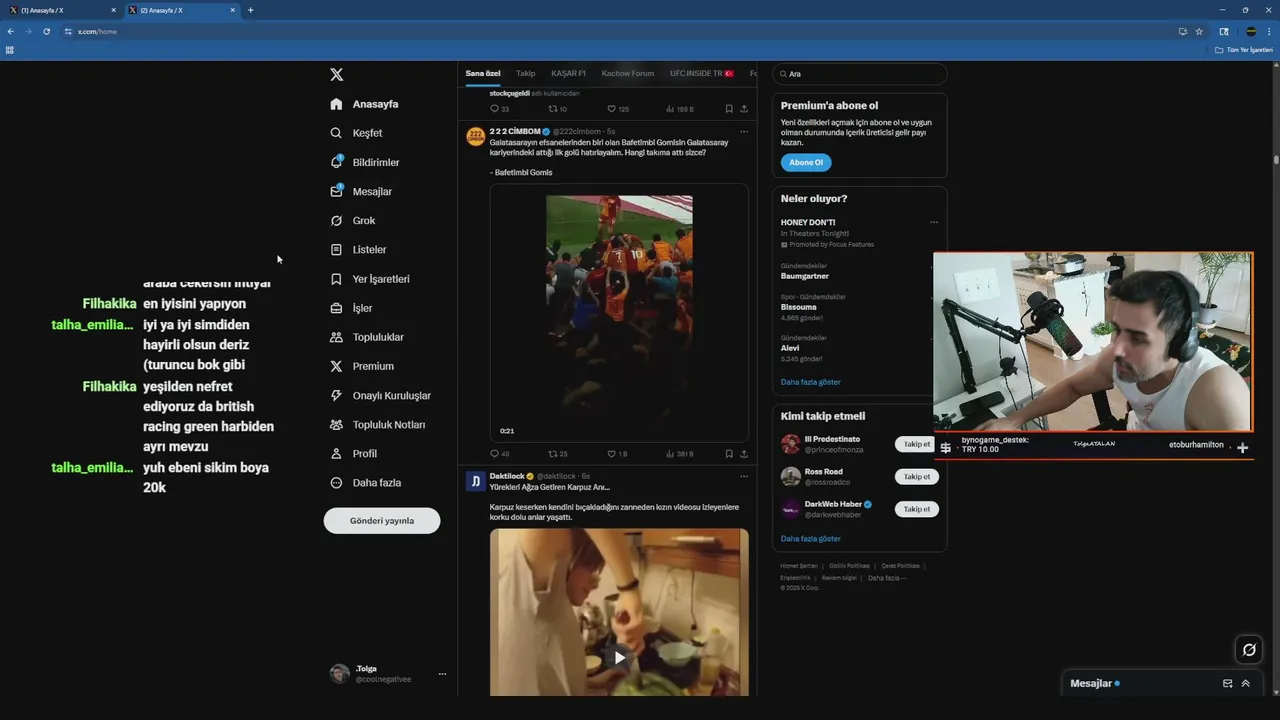Viewport: 1280px width, 720px height.
Task: Click the Onaylı Kuruluşlar lightning icon
Action: pos(336,395)
